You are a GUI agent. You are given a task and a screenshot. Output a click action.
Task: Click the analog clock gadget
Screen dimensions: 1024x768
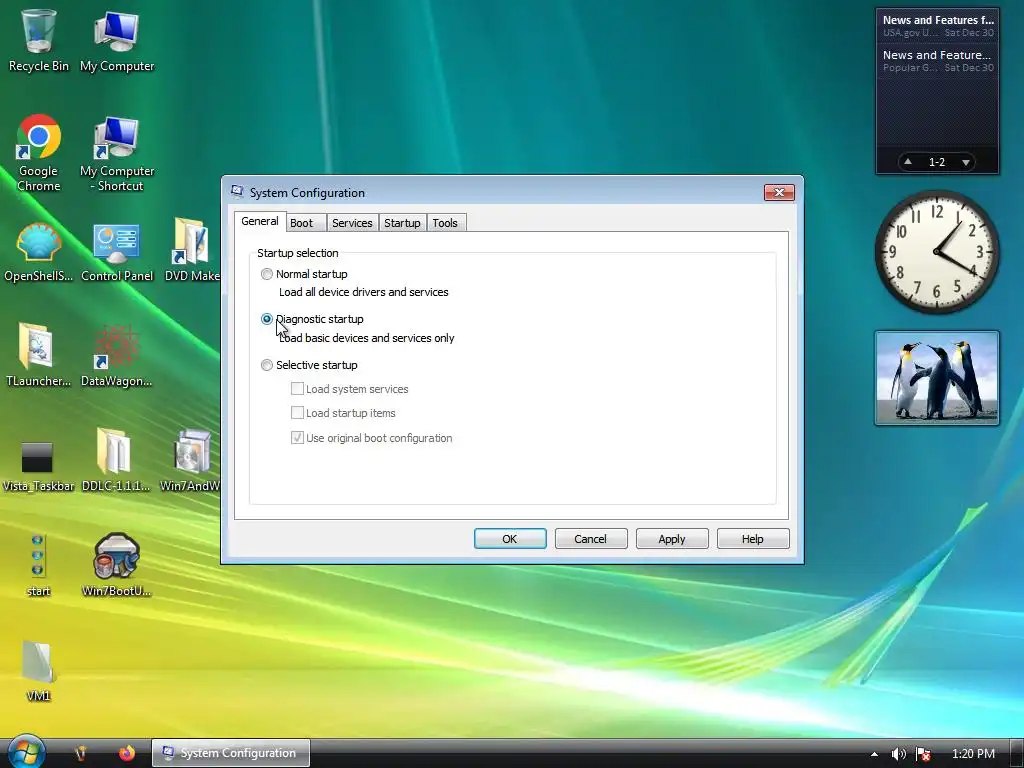[936, 252]
